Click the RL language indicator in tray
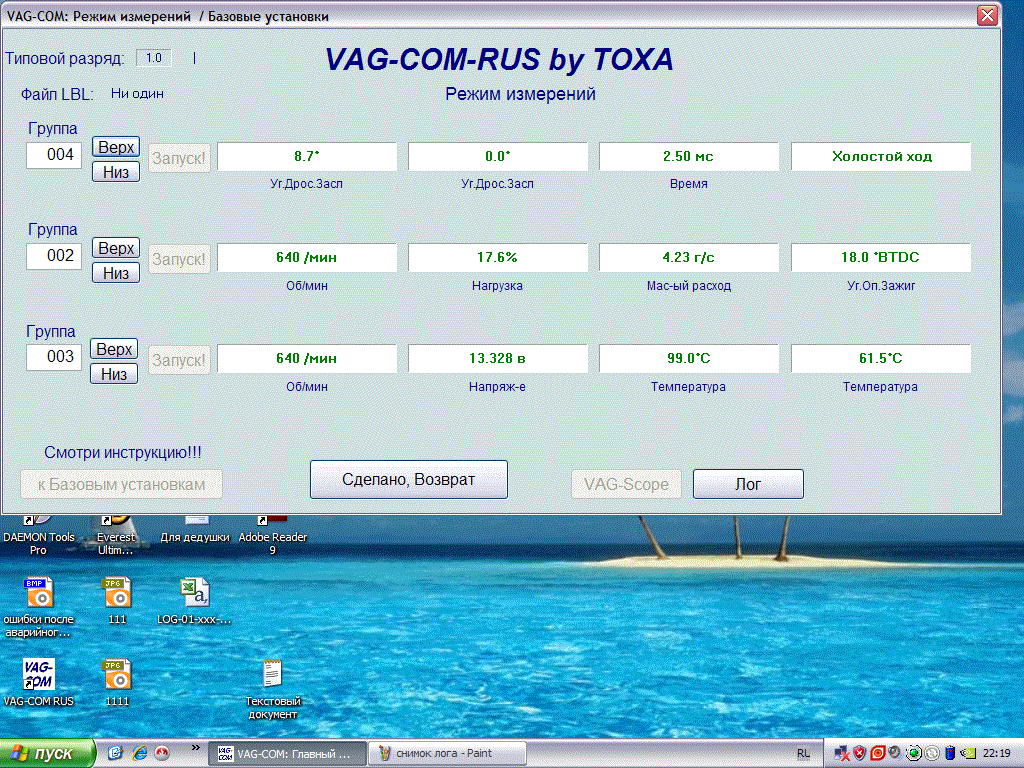 (x=804, y=753)
